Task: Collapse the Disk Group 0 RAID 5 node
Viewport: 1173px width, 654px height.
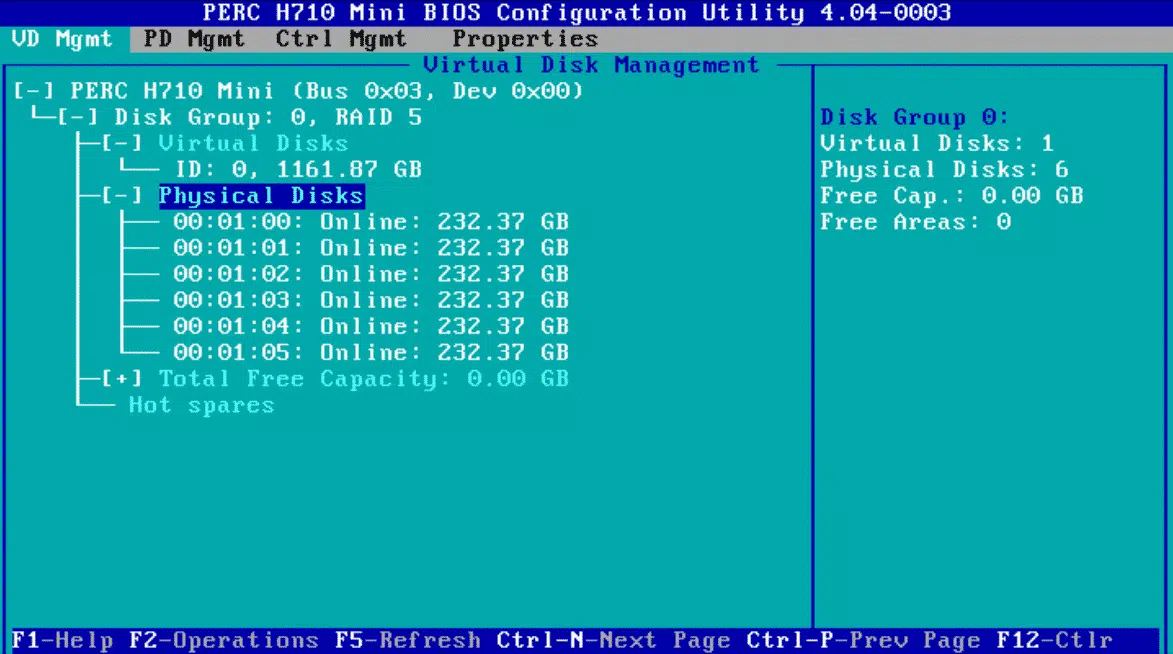Action: [78, 117]
